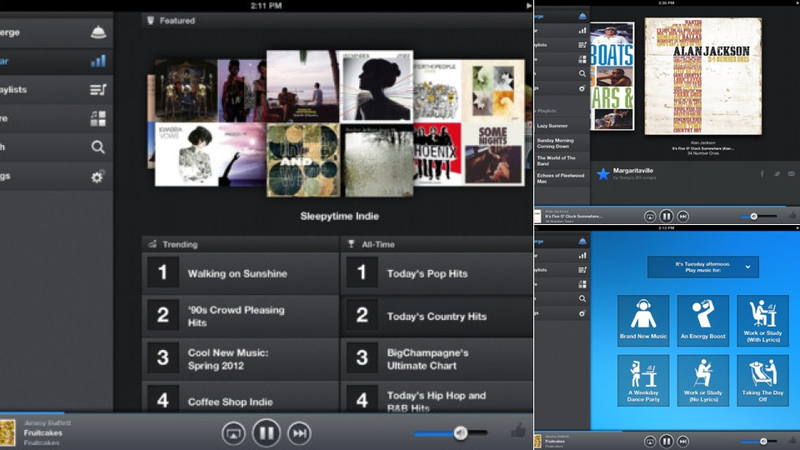Open All-Time playlist Today's Pop Hits

click(x=437, y=273)
